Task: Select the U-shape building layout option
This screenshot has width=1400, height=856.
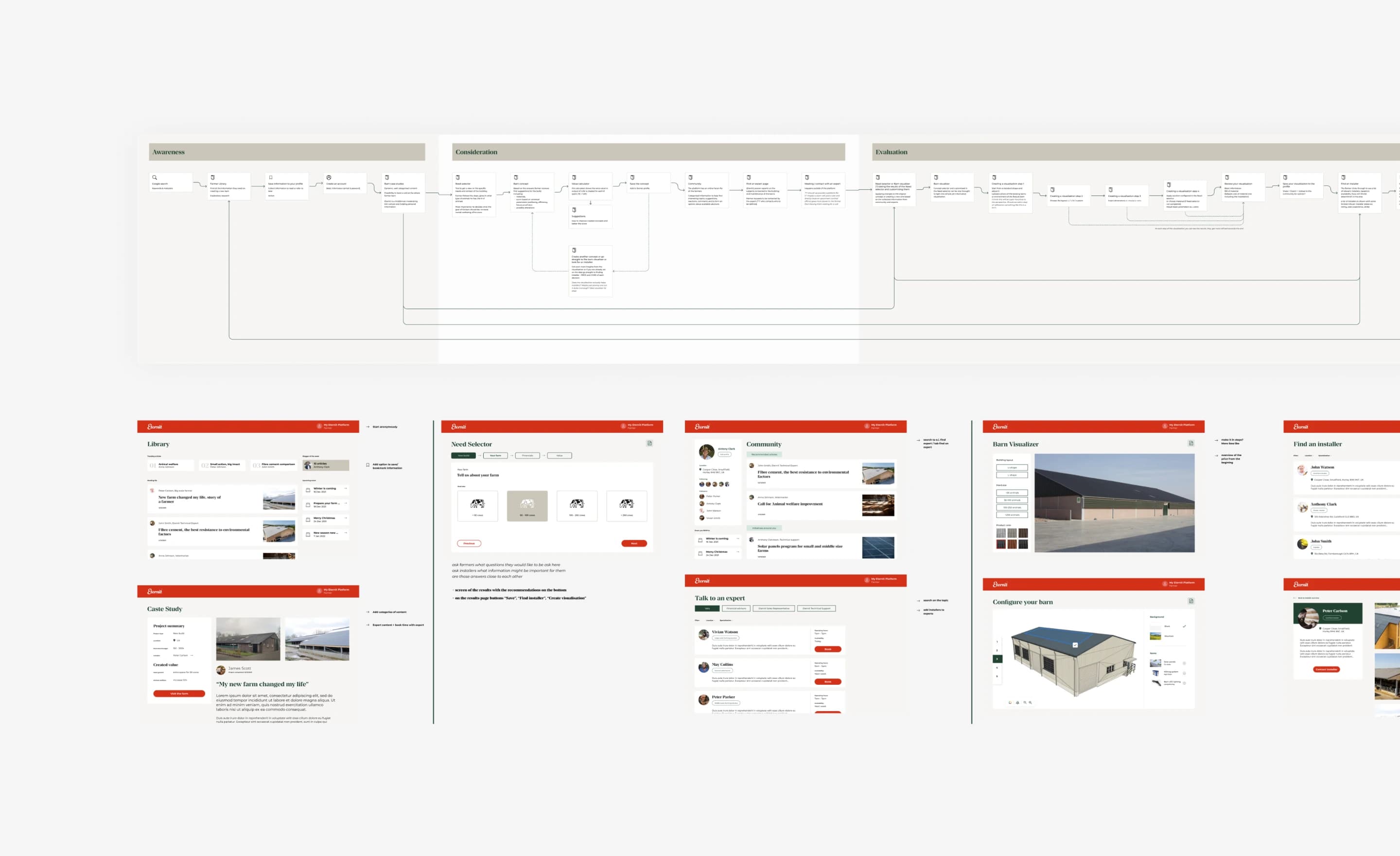Action: (x=1013, y=468)
